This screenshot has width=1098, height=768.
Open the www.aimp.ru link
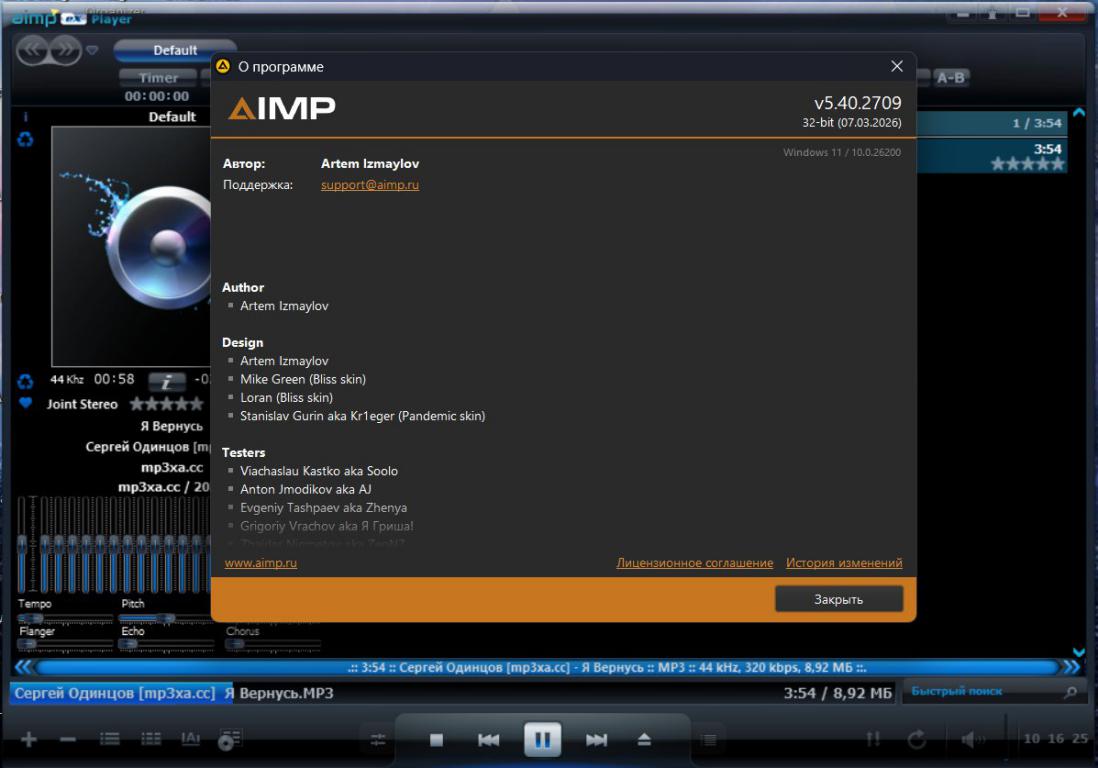(260, 563)
